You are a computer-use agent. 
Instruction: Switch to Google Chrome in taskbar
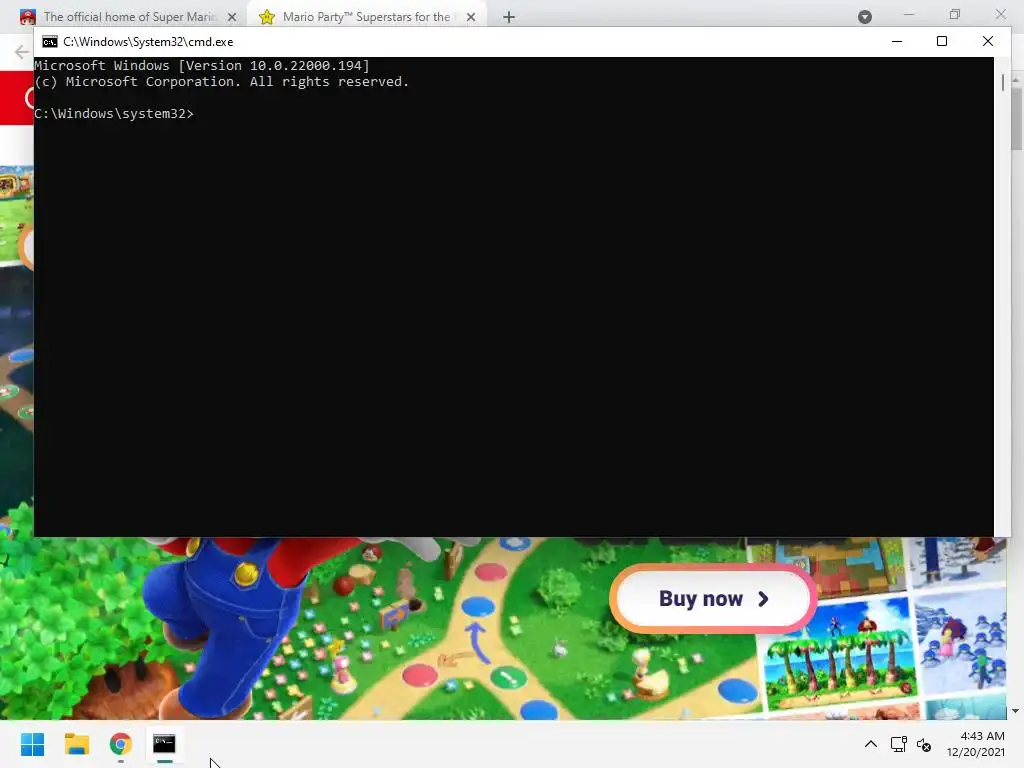coord(120,744)
